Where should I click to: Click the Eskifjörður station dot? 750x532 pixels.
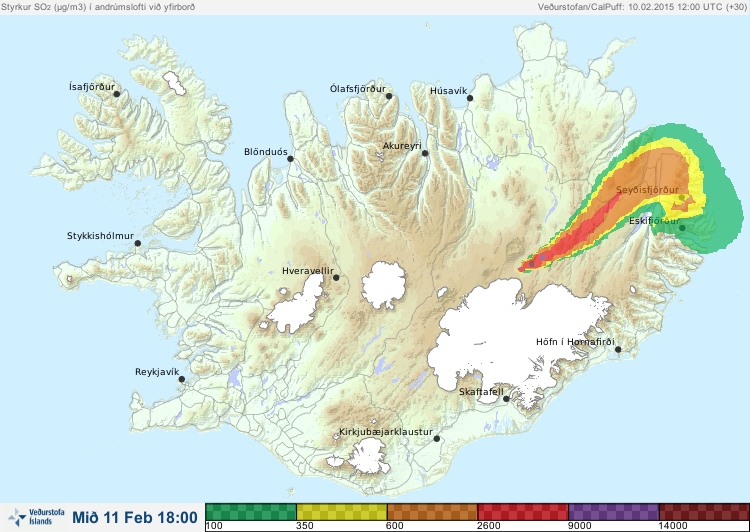point(682,228)
